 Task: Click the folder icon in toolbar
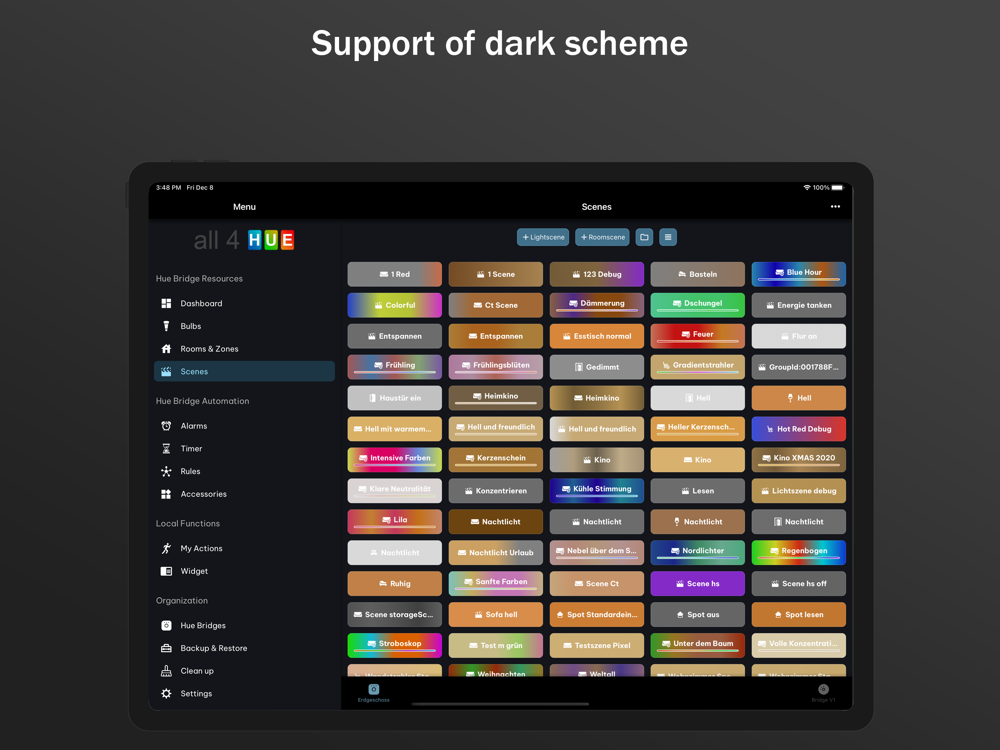click(644, 237)
